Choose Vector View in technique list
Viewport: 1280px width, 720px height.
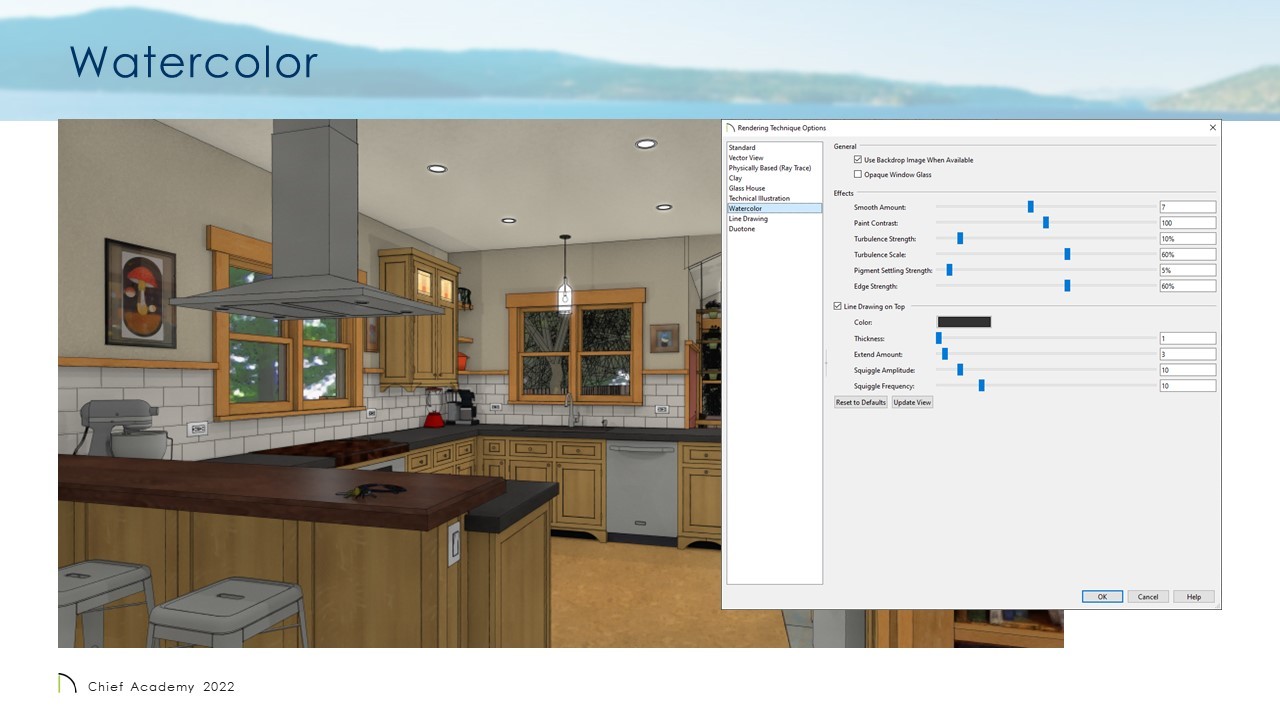[746, 158]
